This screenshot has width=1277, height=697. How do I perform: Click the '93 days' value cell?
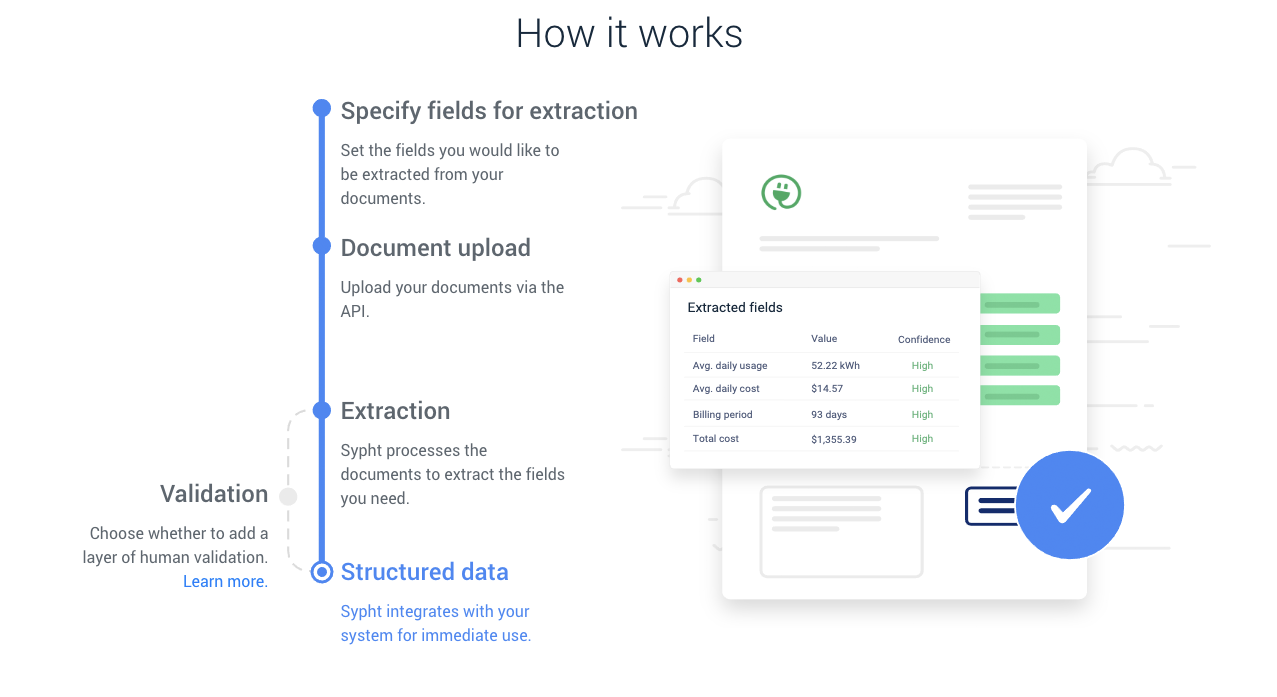(829, 415)
